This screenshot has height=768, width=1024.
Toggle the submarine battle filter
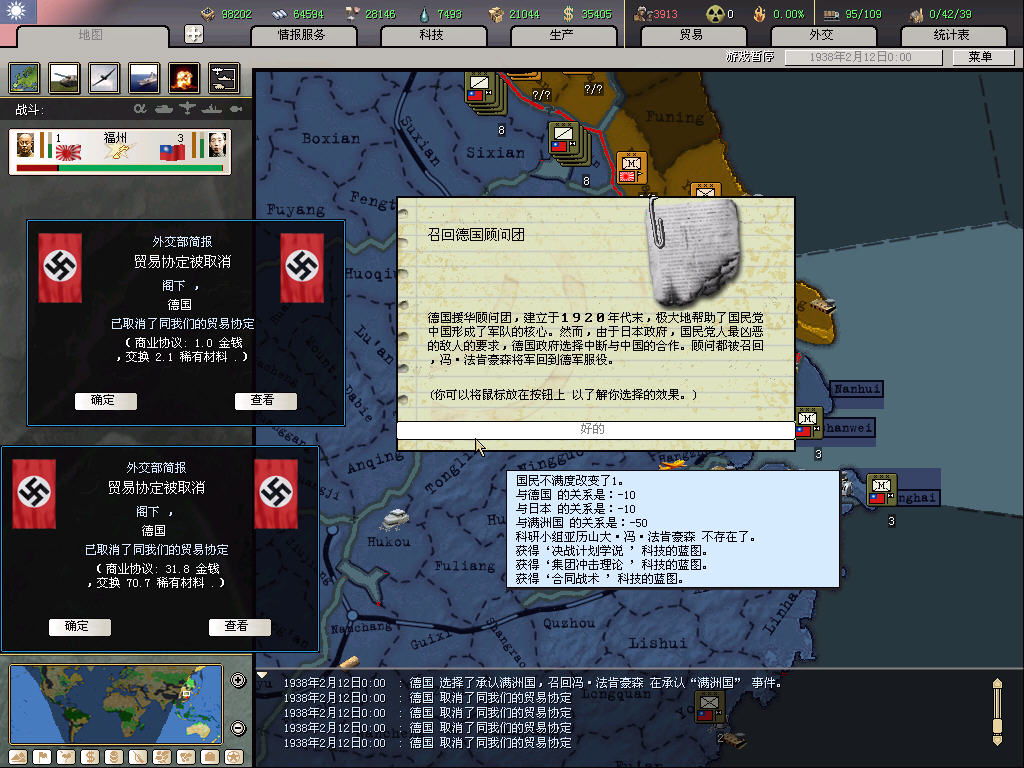[236, 109]
